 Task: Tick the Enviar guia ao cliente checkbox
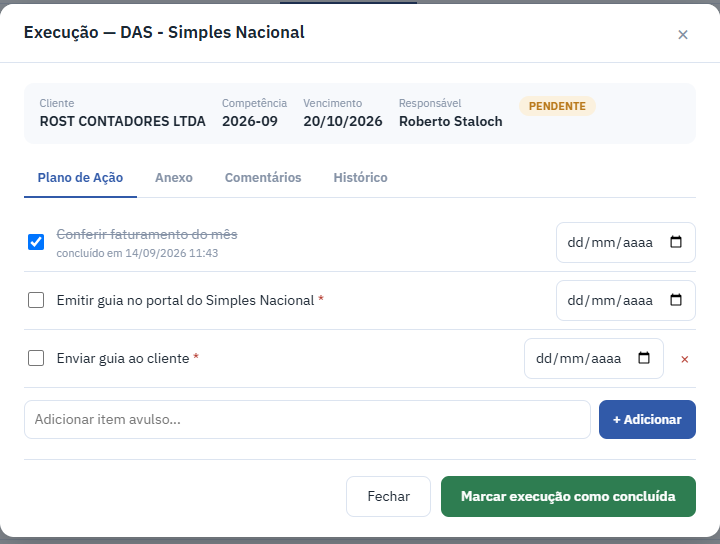click(36, 358)
